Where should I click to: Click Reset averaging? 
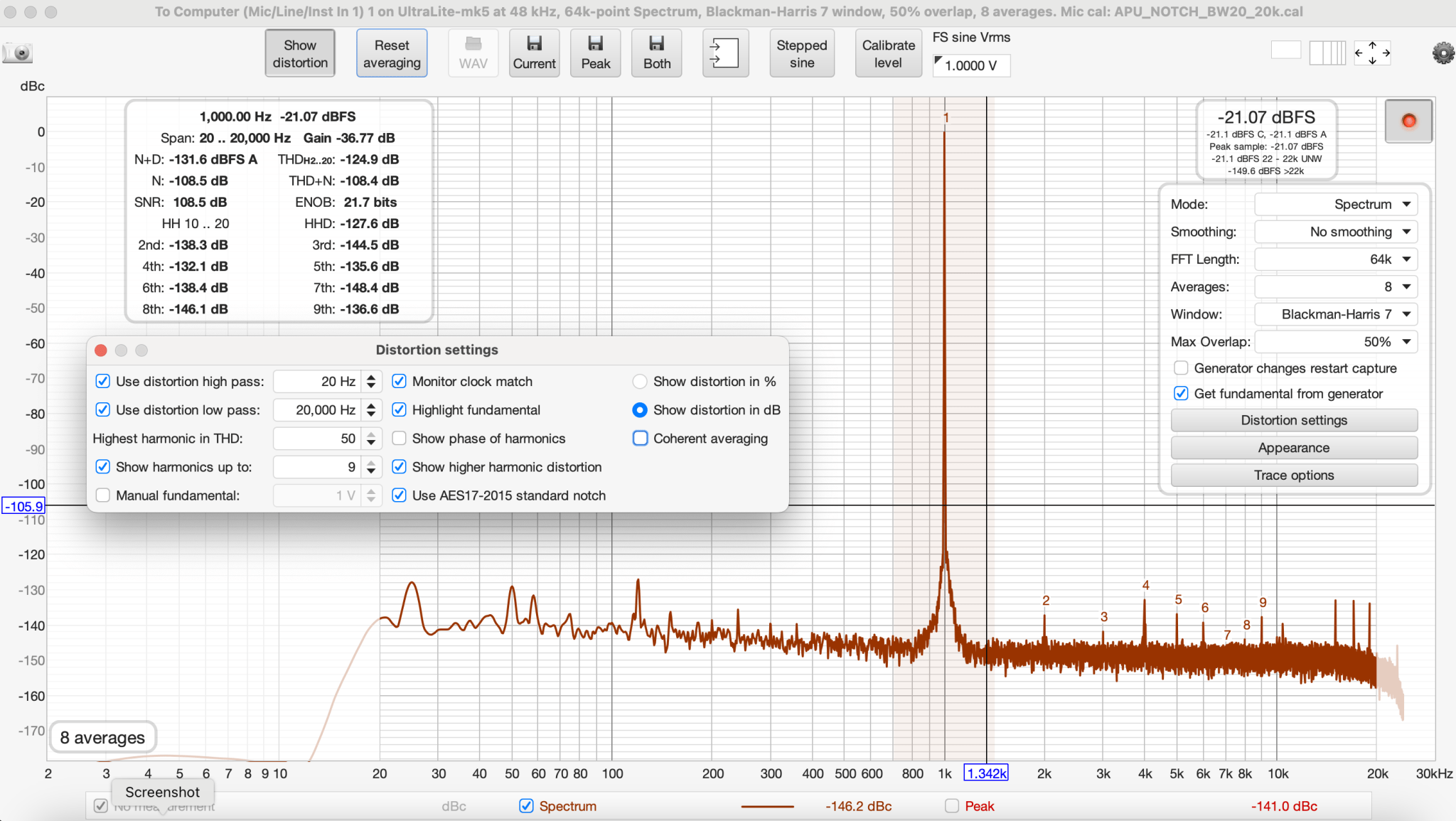click(392, 53)
